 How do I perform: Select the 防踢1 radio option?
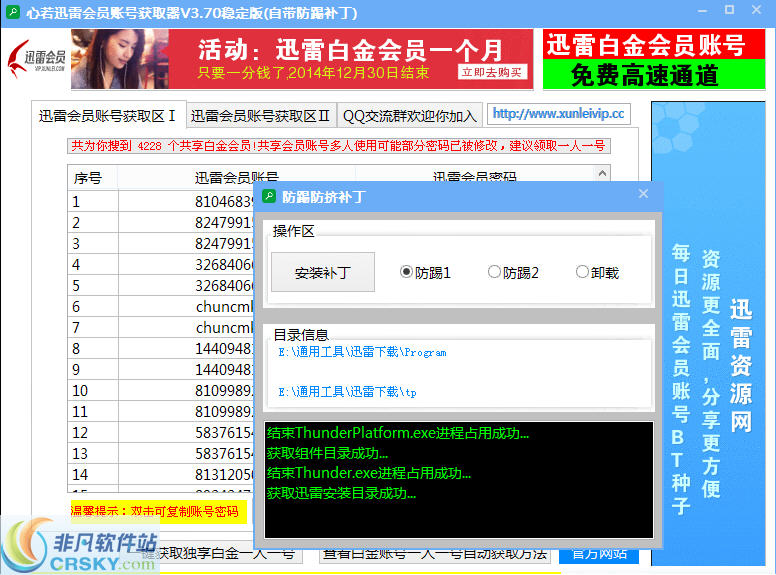[425, 273]
